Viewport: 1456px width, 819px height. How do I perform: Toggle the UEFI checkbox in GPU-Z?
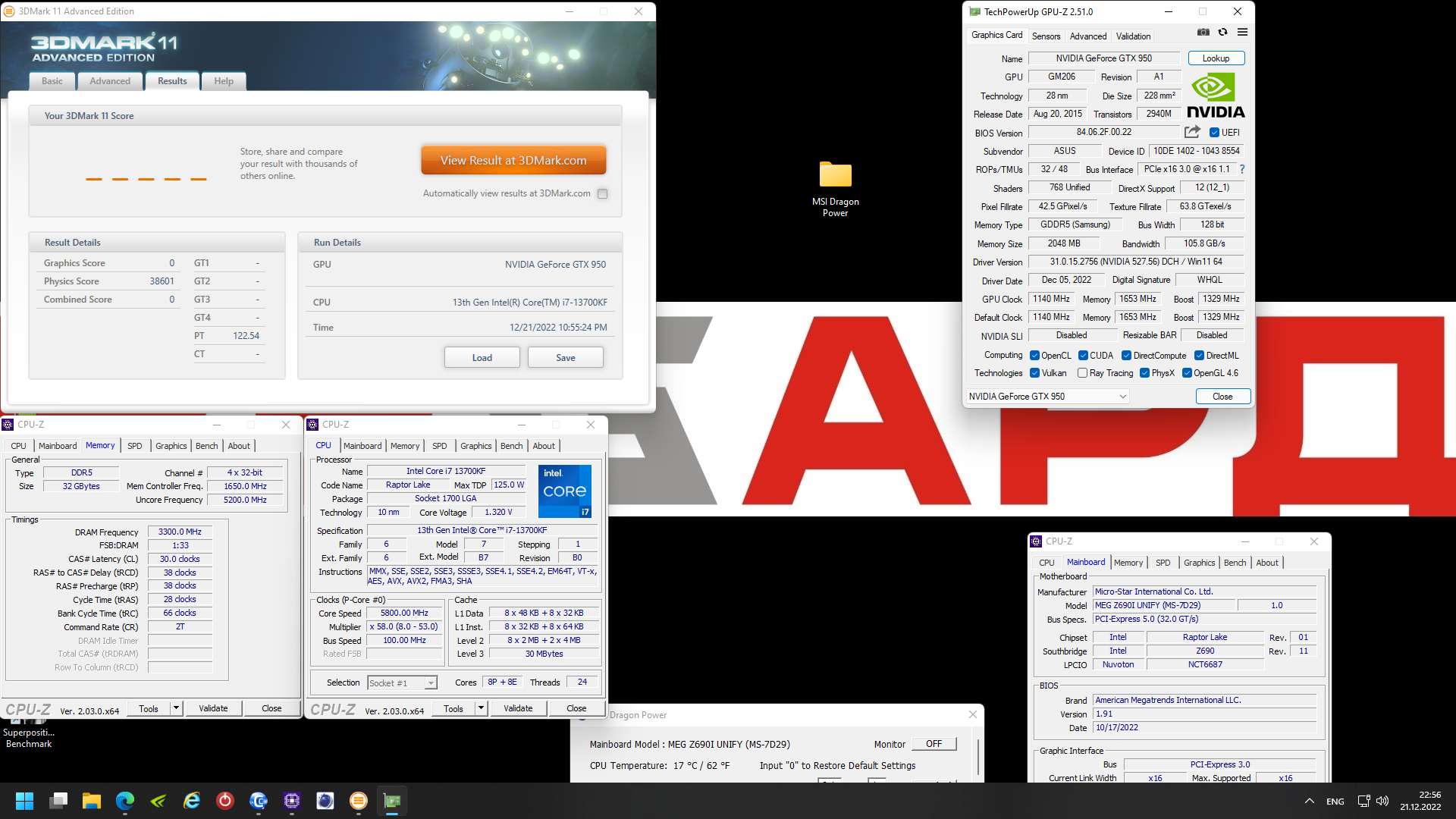point(1214,133)
